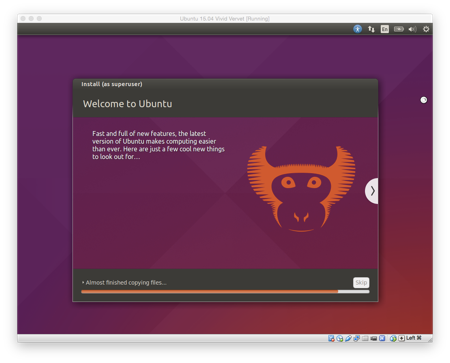Click the Left ⌘ host key label
Viewport: 450px width, 363px height.
click(414, 338)
